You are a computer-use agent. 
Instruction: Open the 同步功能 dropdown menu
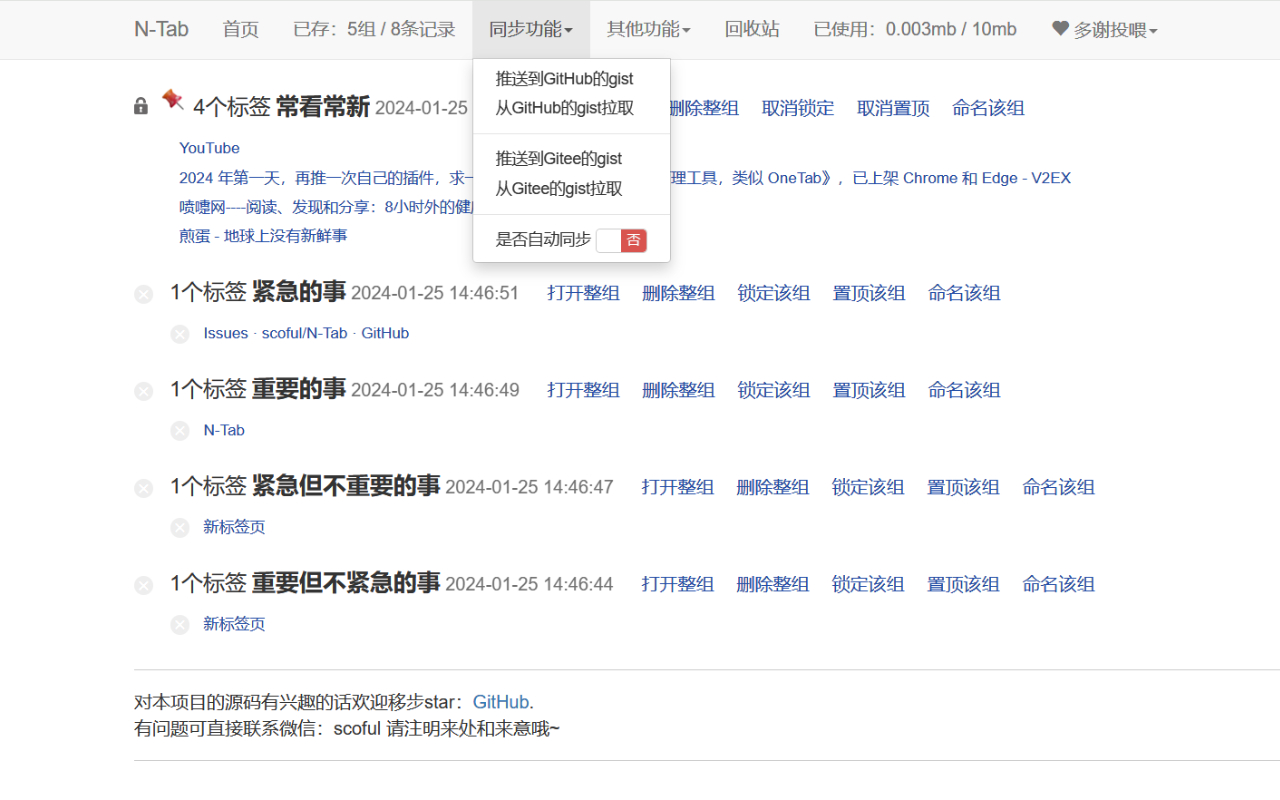click(530, 29)
